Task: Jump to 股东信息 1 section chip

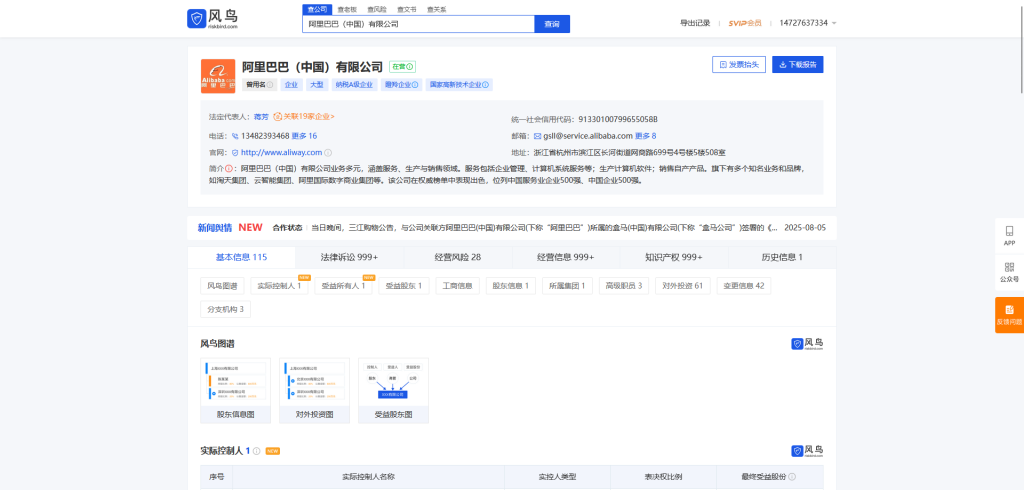Action: 511,286
